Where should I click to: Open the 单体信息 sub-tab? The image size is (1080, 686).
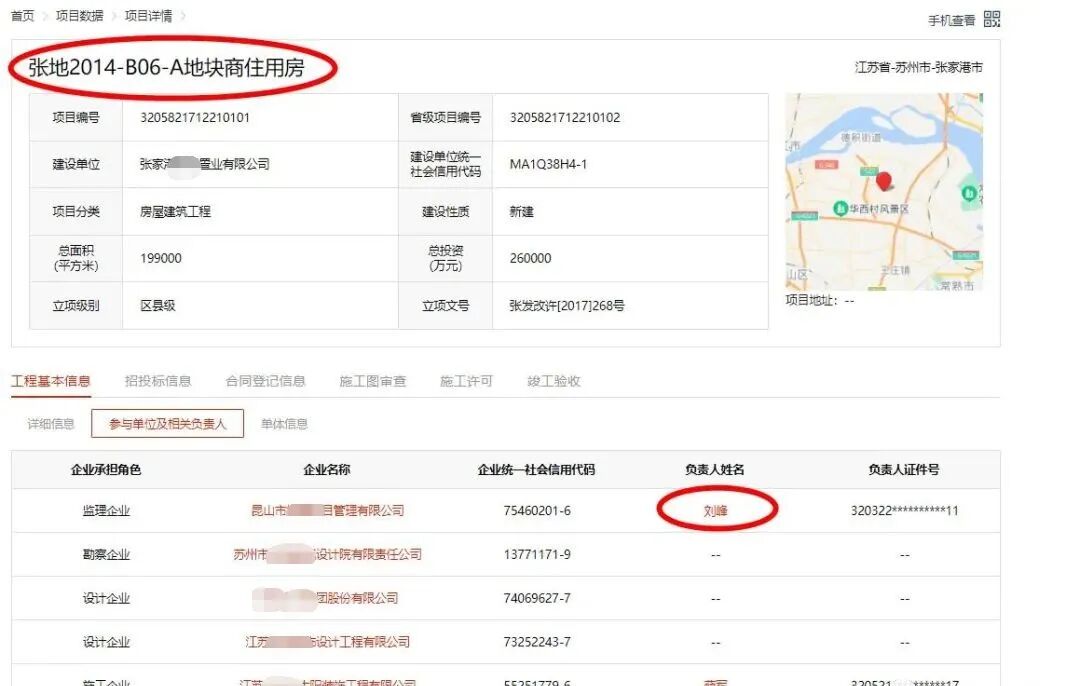coord(288,424)
